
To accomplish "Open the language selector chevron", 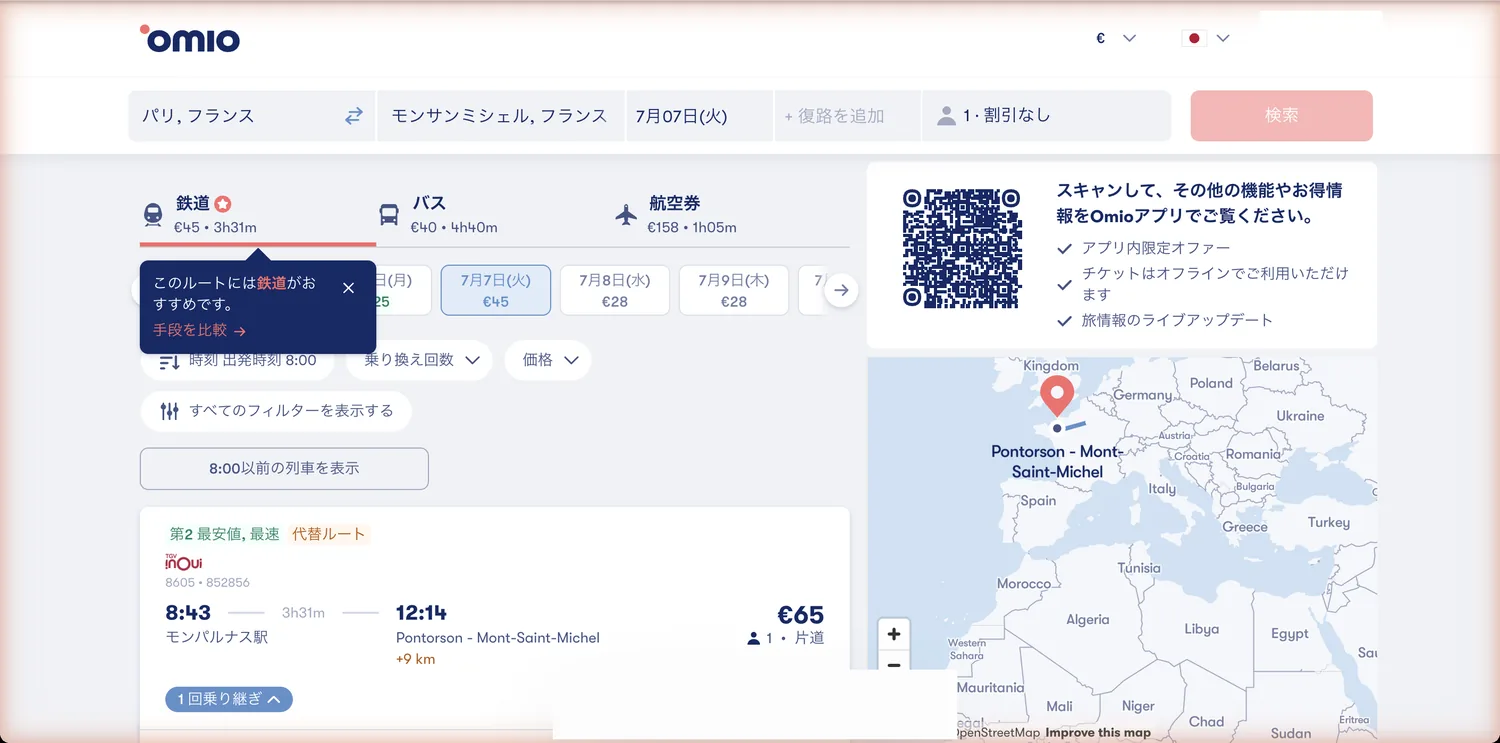I will 1222,38.
